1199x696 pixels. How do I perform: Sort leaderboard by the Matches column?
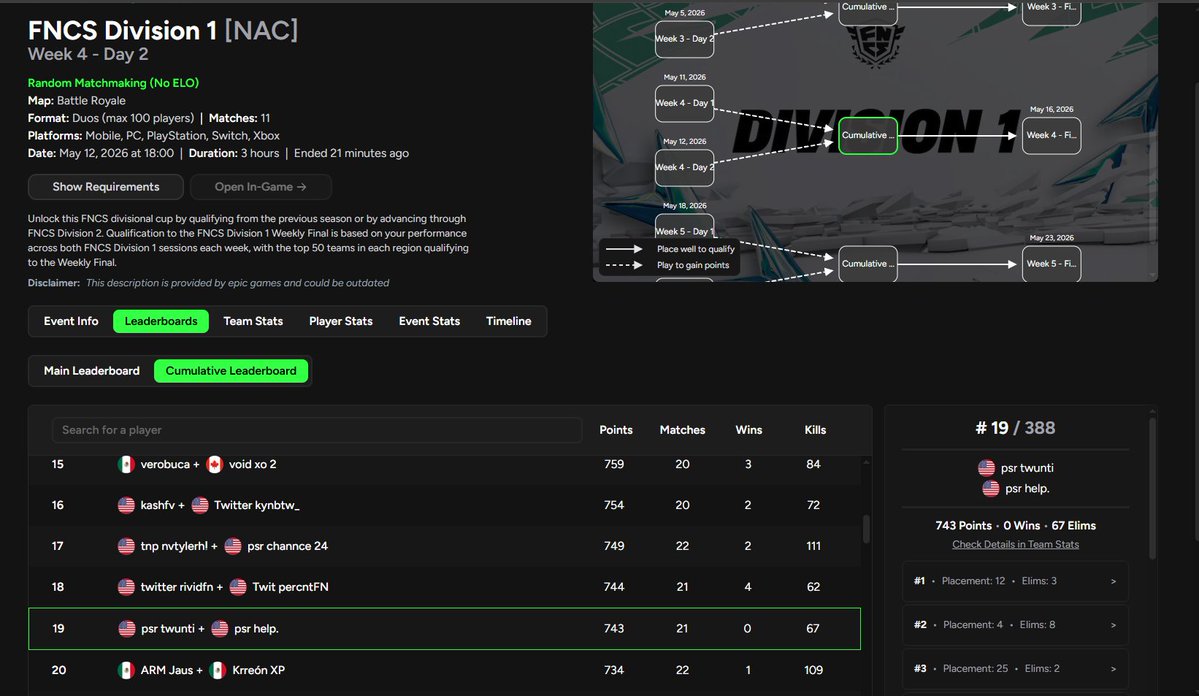point(682,430)
